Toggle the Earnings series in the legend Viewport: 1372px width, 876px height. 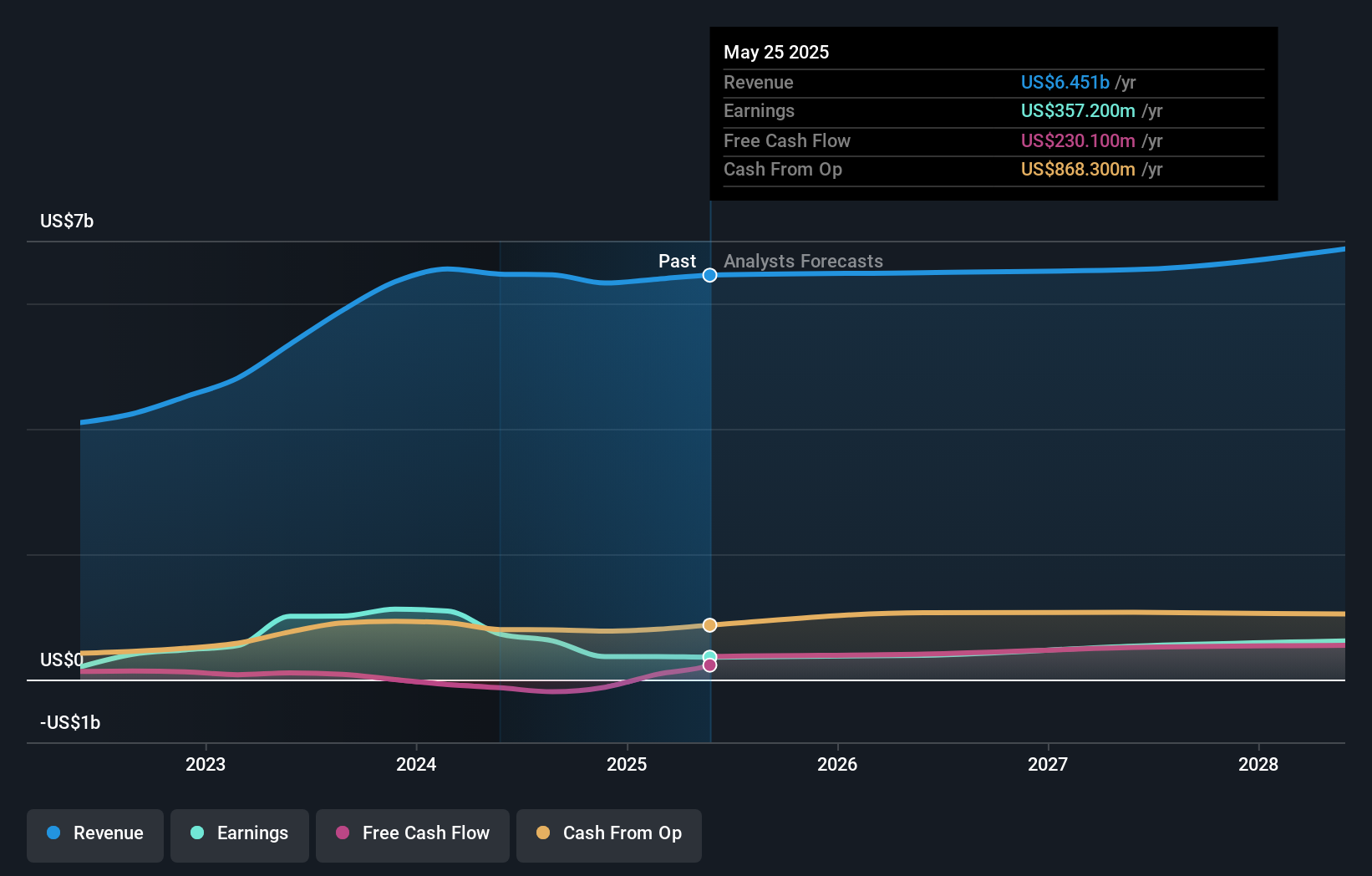point(240,835)
